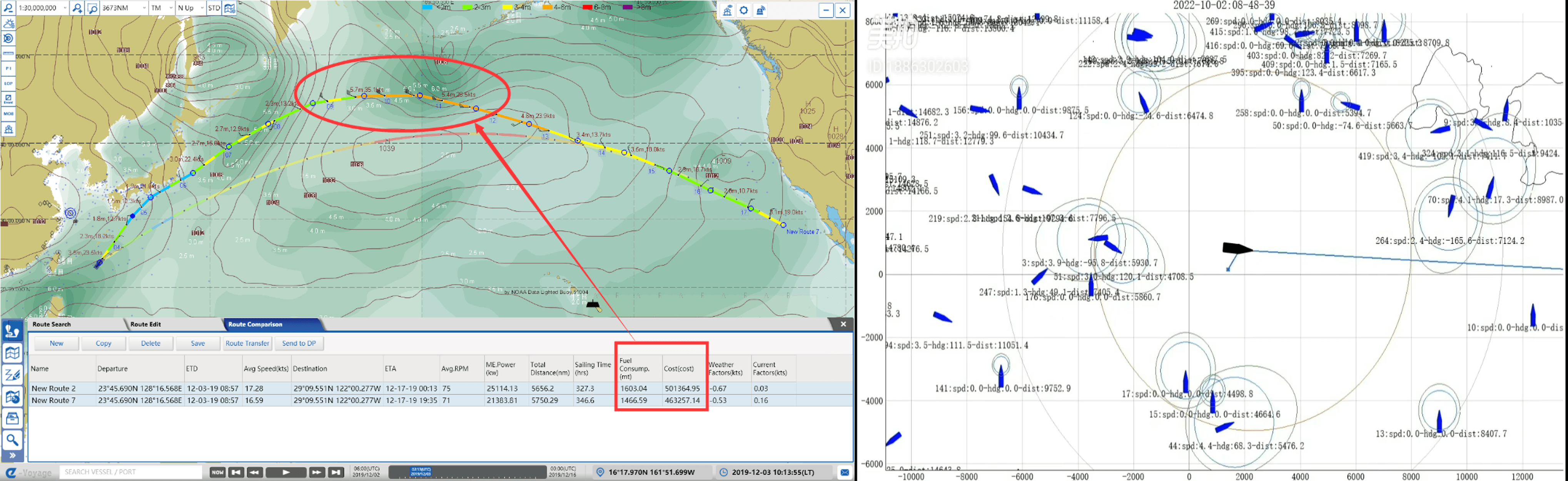The width and height of the screenshot is (1568, 481).
Task: Open the chart layers map settings icon
Action: pos(229,8)
